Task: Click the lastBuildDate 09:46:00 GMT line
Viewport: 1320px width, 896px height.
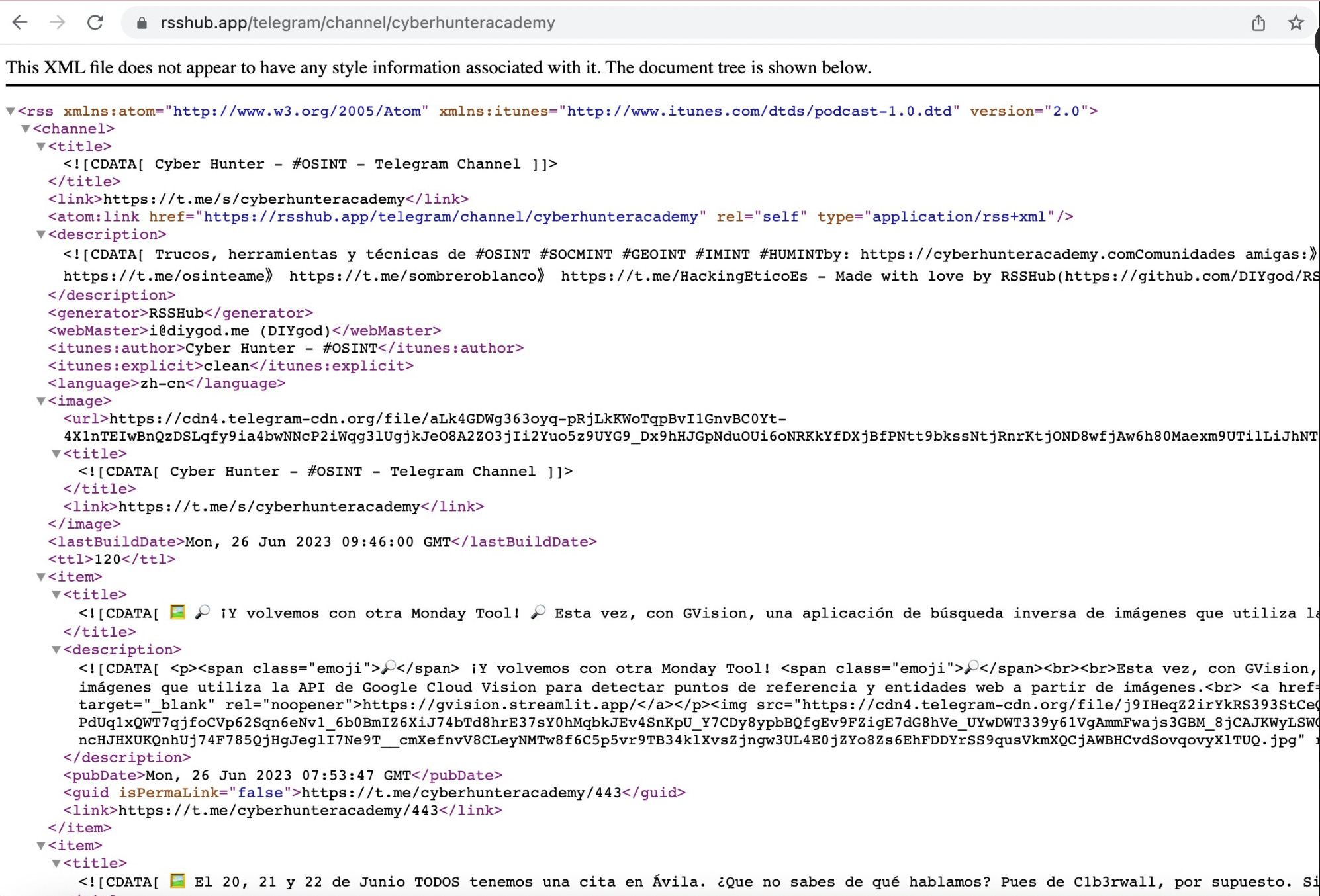Action: 322,542
